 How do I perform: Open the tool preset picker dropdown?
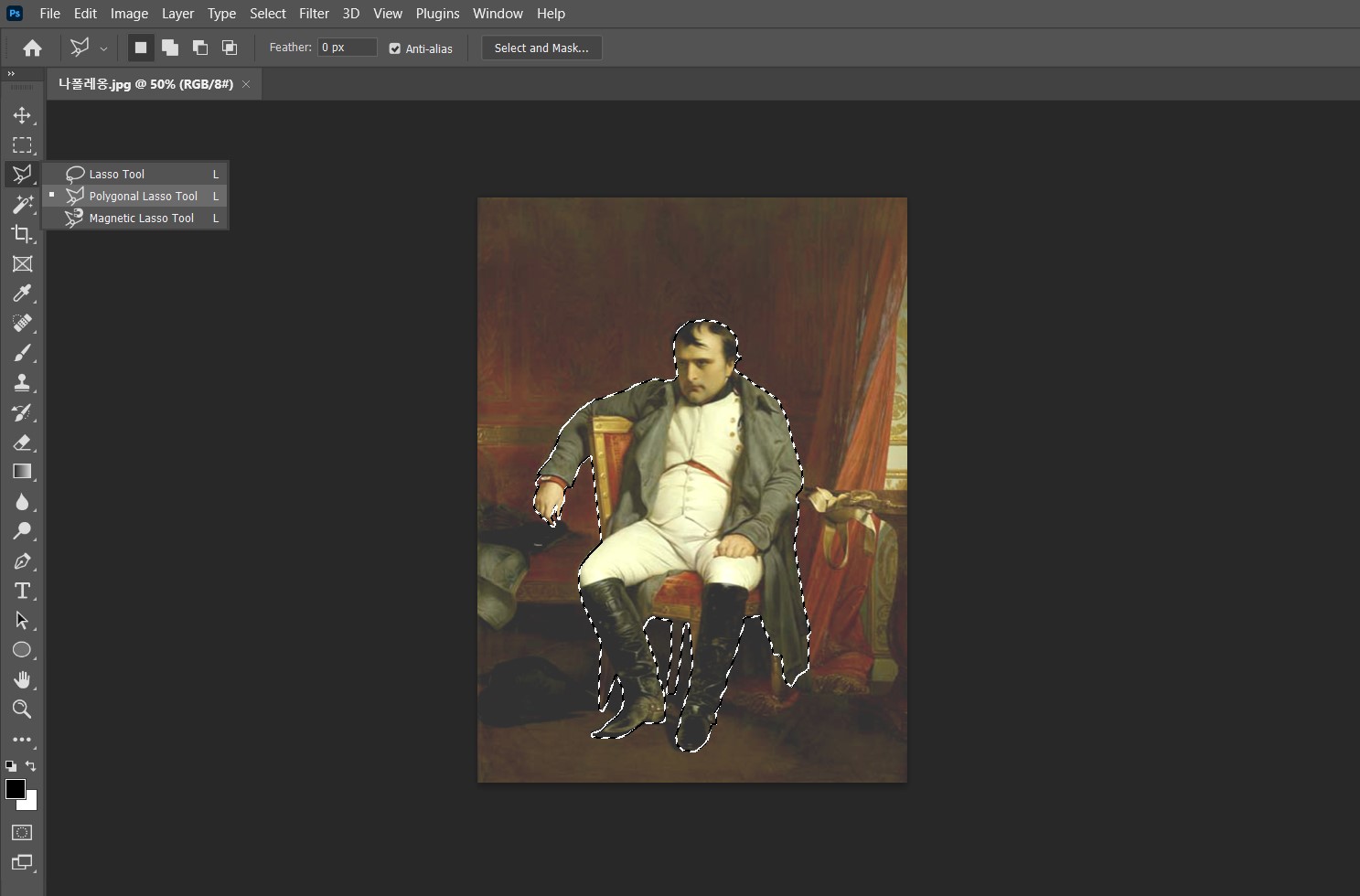tap(103, 48)
